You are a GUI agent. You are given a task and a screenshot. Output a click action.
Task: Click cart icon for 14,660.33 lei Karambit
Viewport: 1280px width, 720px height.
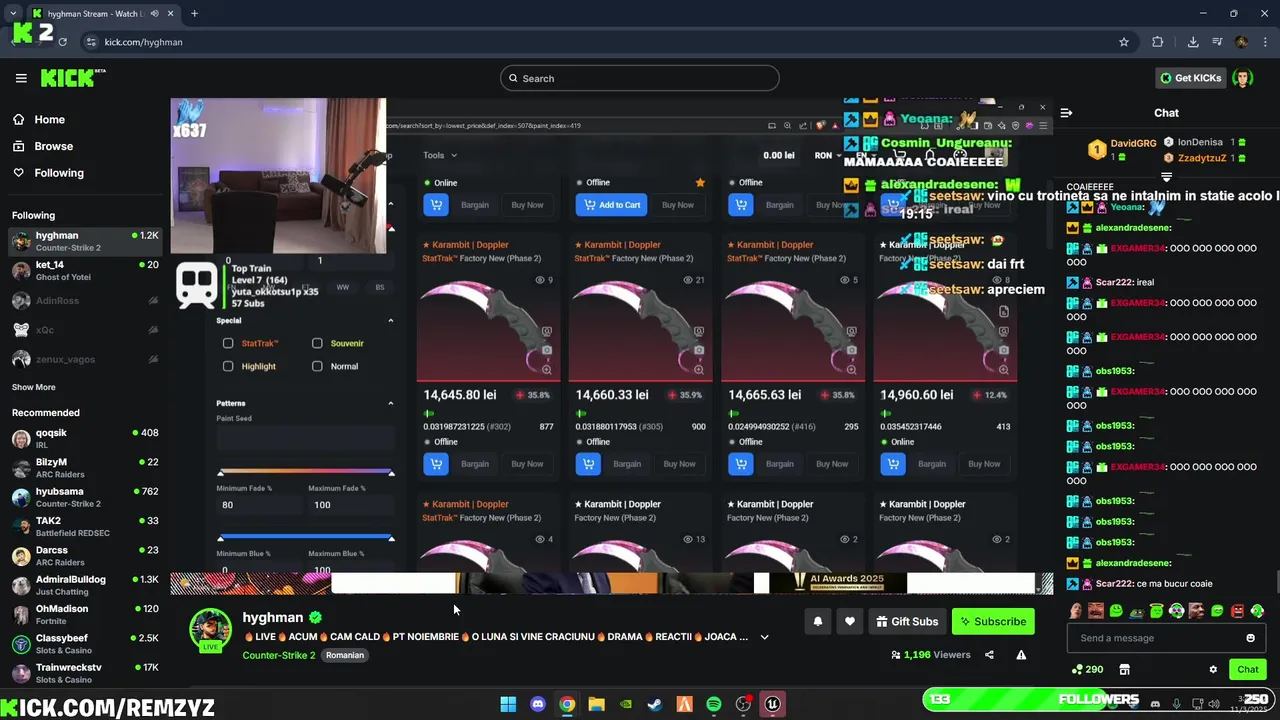pos(588,464)
